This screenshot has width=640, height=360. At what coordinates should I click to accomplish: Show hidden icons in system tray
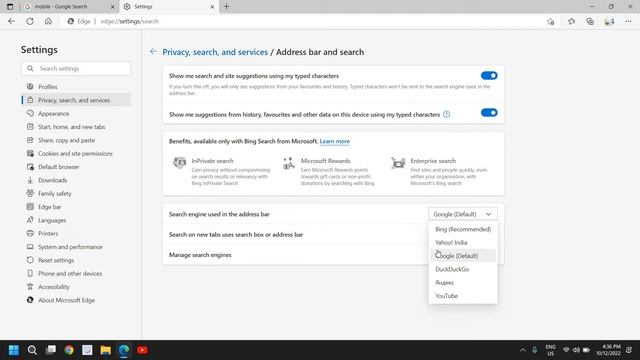[x=523, y=350]
